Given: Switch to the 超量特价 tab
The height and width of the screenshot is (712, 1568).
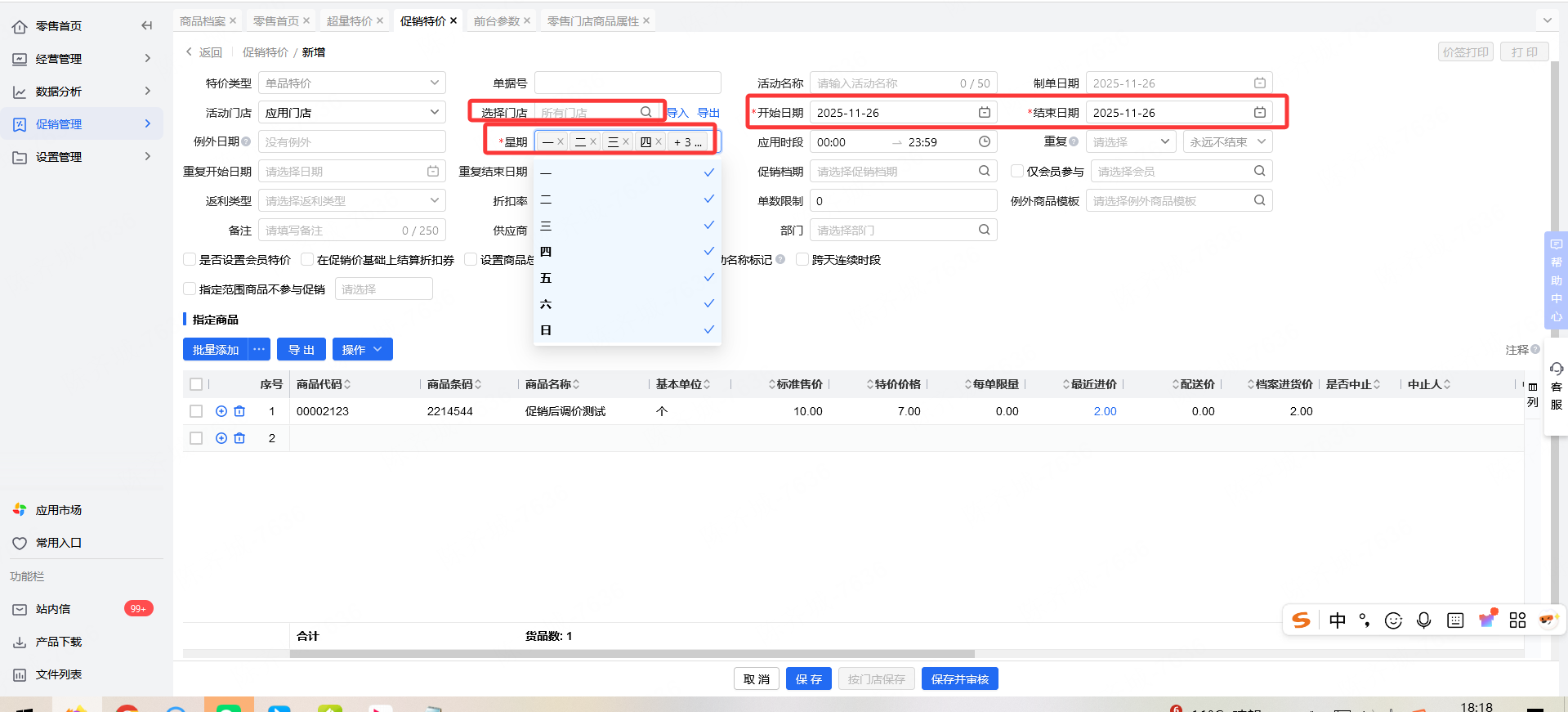Looking at the screenshot, I should point(349,21).
